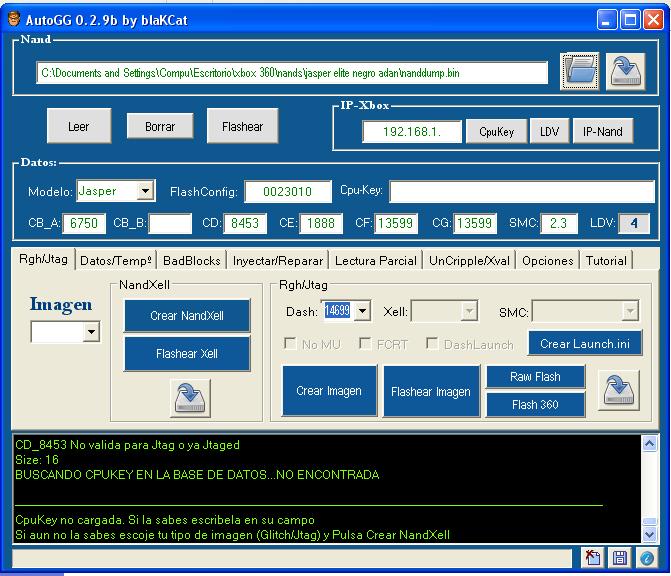Open the BadBlocks tab
The height and width of the screenshot is (576, 671).
pyautogui.click(x=192, y=261)
